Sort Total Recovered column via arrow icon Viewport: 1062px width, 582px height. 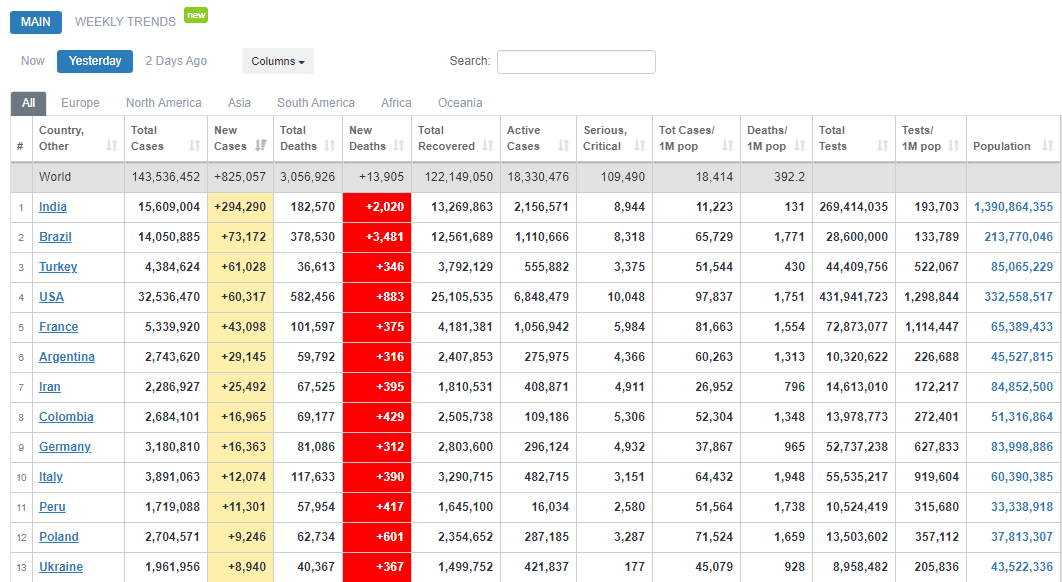coord(487,146)
